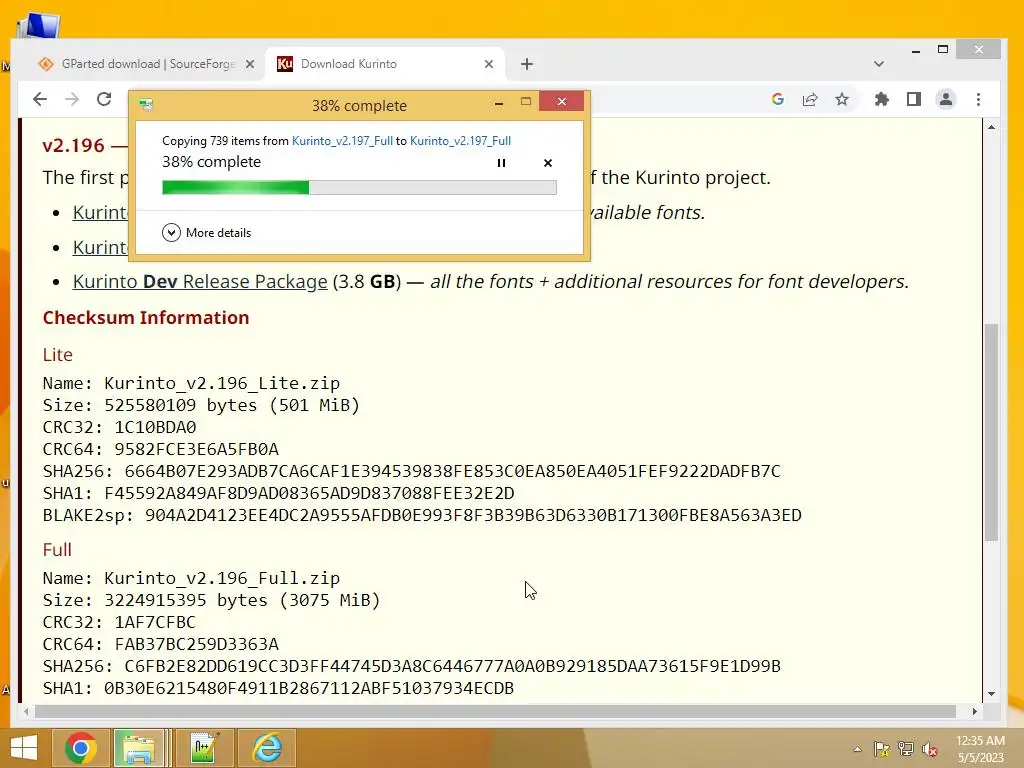Screen dimensions: 1024x768
Task: Open the notepad app on taskbar
Action: pyautogui.click(x=204, y=748)
